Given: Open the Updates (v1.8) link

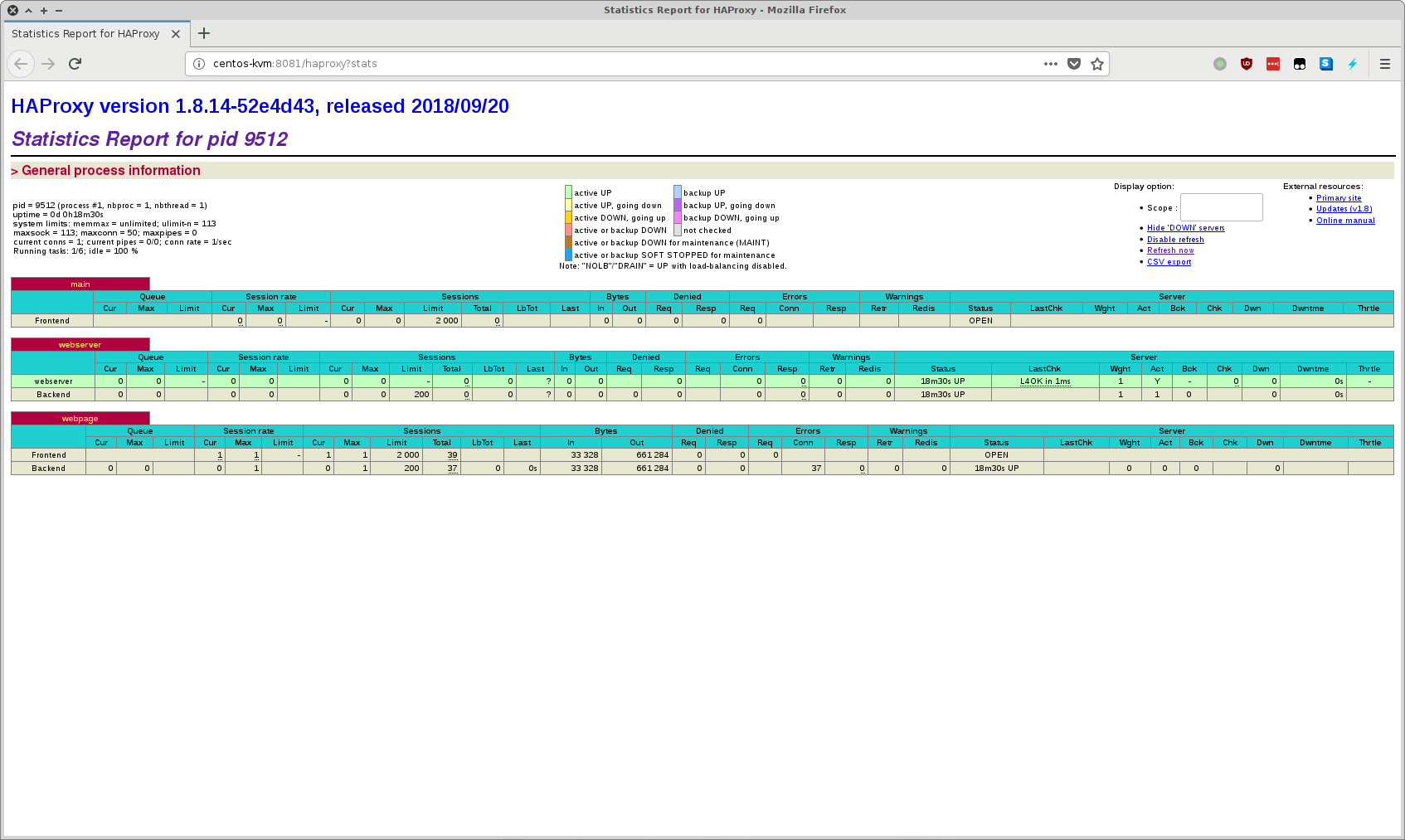Looking at the screenshot, I should pos(1344,209).
